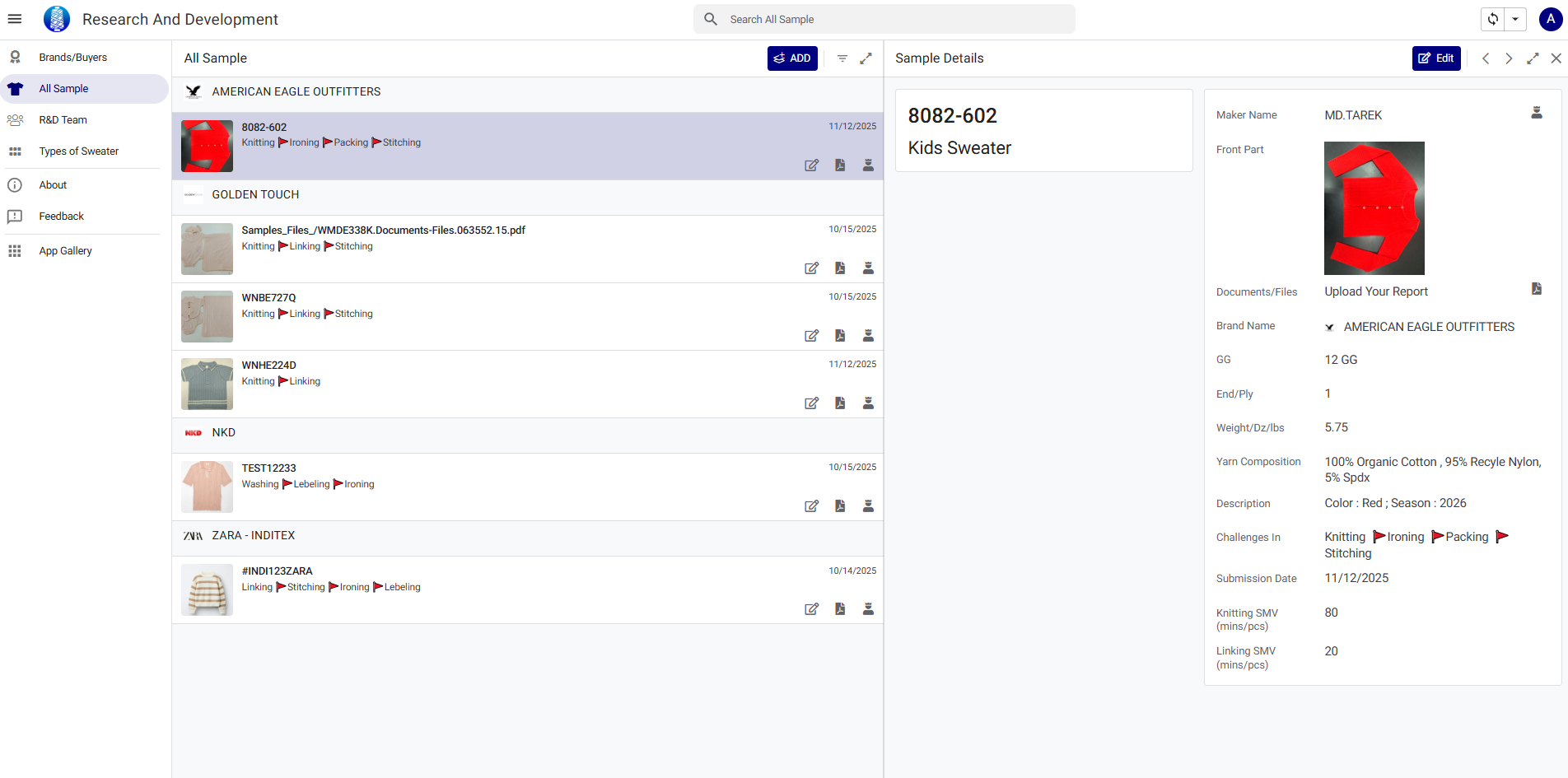Open the PDF icon for TEST12233
The image size is (1568, 778).
coord(840,506)
